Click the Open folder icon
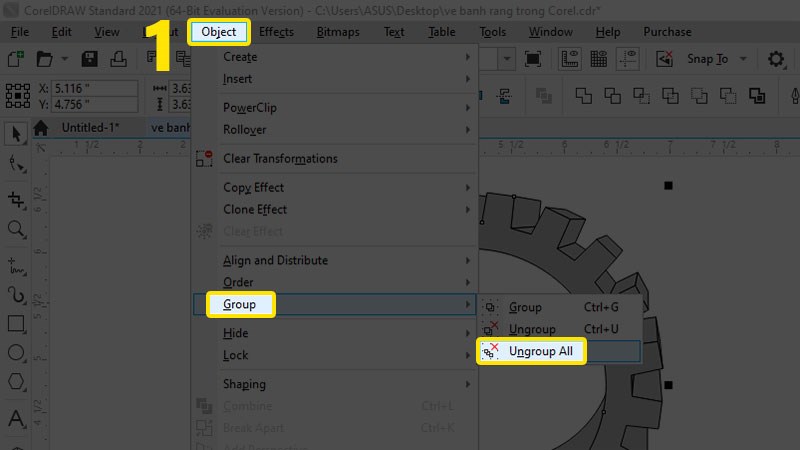800x450 pixels. tap(45, 59)
